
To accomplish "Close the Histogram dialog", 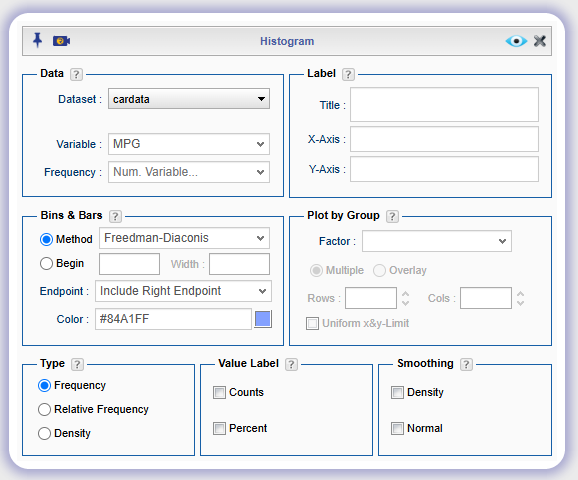I will (540, 41).
